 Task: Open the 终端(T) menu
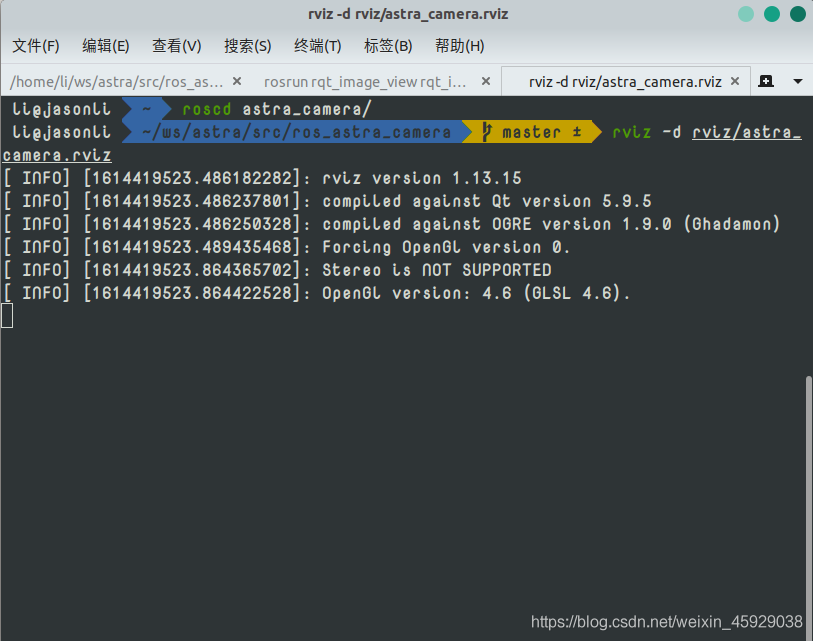pyautogui.click(x=317, y=46)
